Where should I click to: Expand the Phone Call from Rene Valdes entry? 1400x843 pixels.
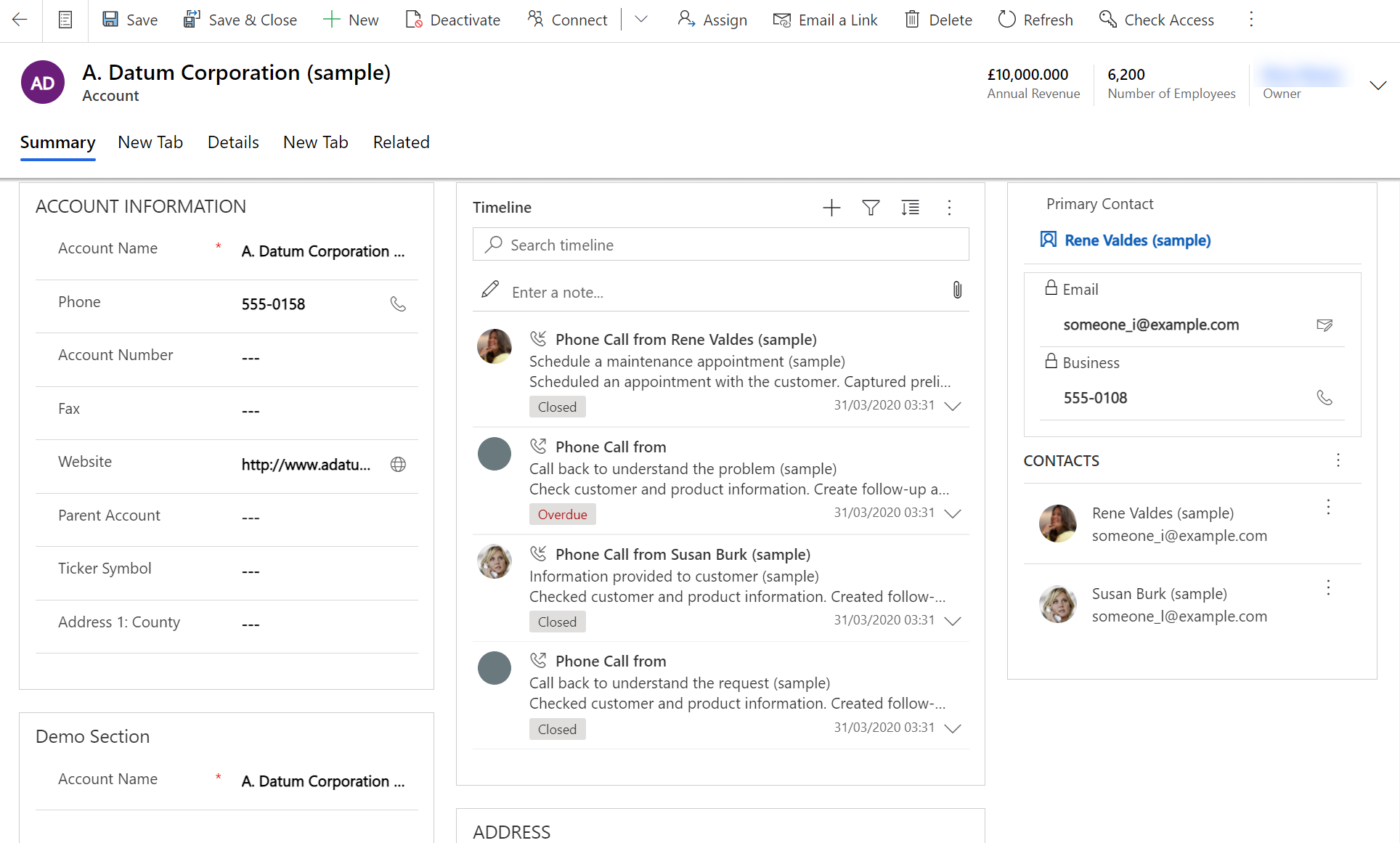point(951,406)
